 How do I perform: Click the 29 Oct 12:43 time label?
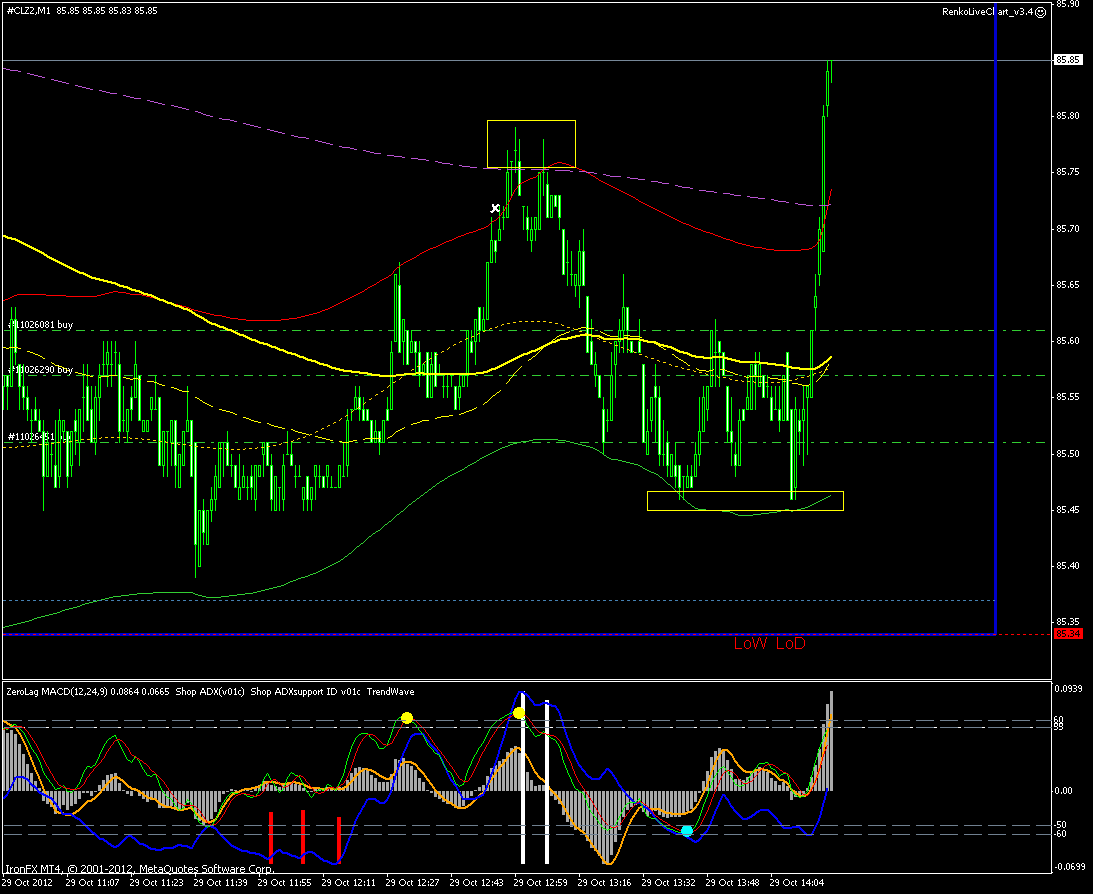(477, 883)
